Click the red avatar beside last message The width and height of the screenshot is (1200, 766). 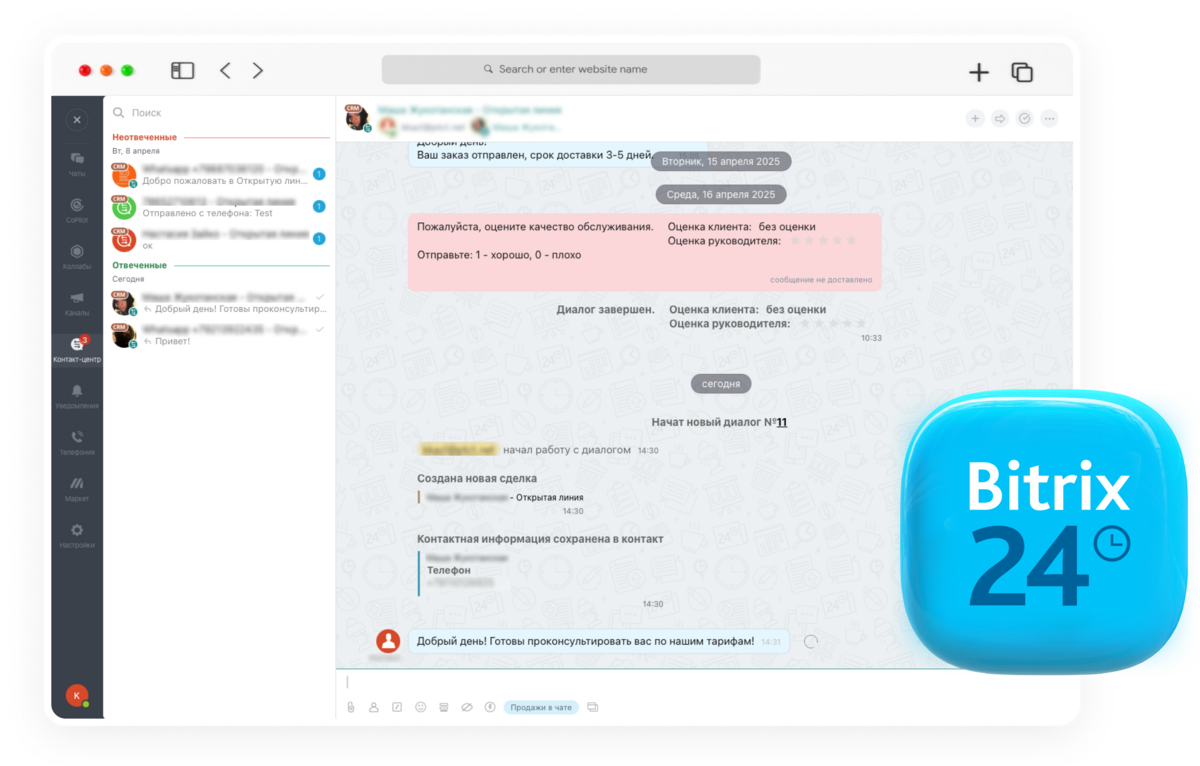(388, 642)
